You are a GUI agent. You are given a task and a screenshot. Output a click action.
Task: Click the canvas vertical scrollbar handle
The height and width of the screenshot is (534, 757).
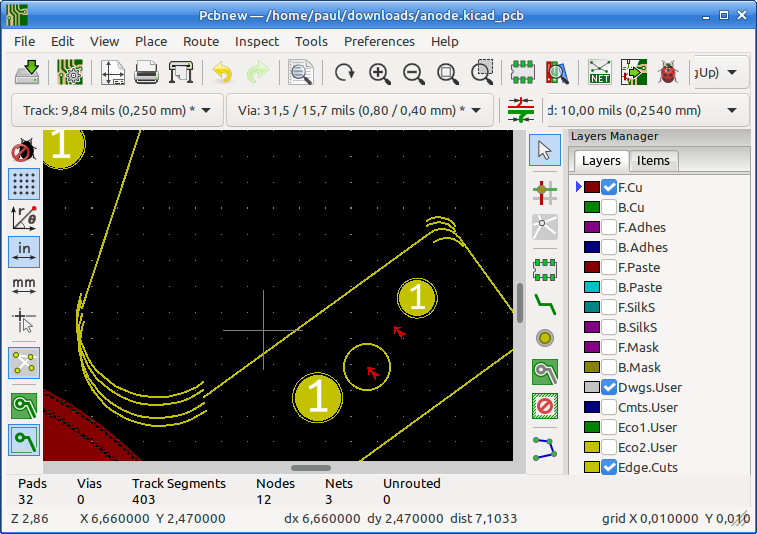point(520,303)
